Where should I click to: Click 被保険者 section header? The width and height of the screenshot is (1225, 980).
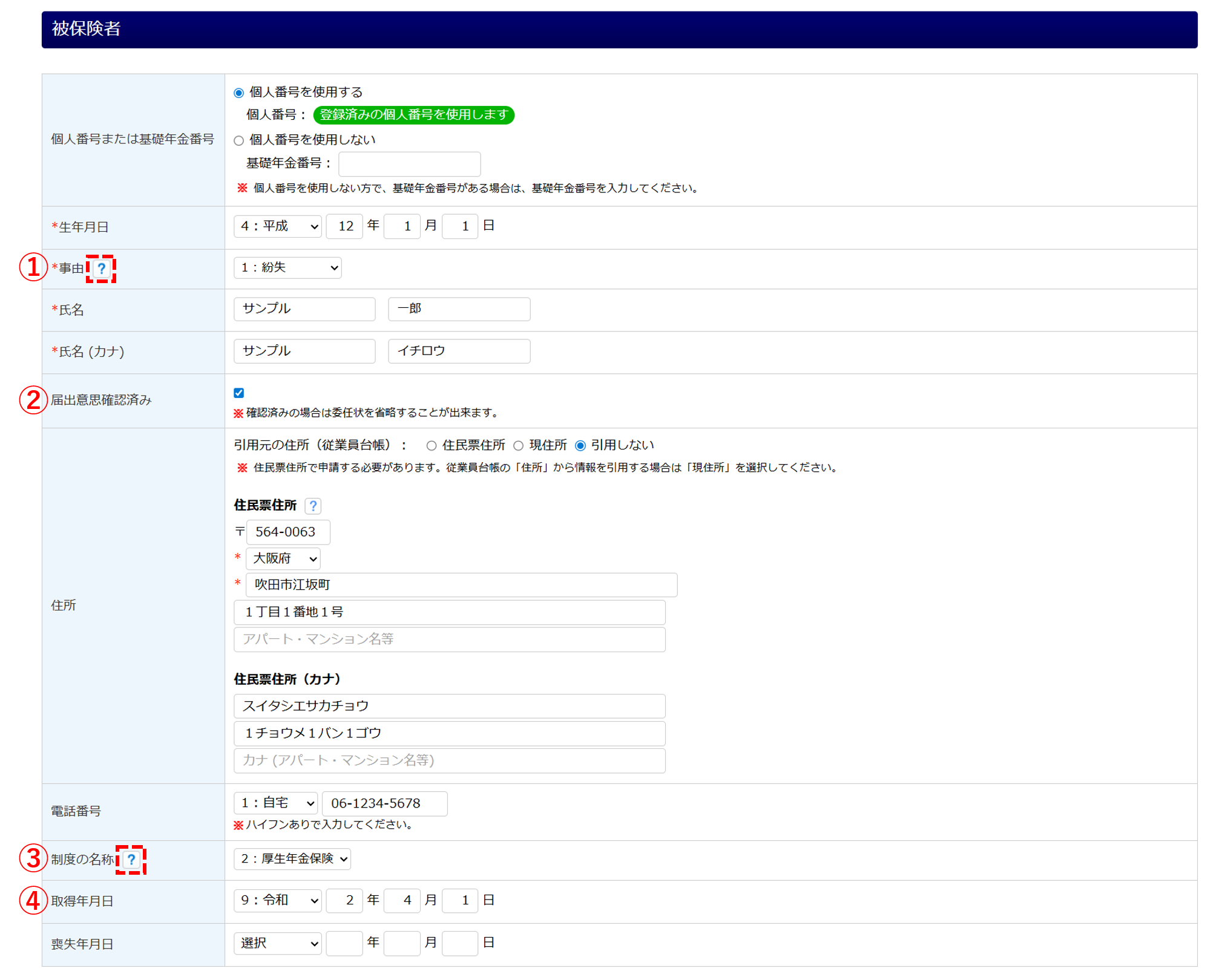(619, 30)
